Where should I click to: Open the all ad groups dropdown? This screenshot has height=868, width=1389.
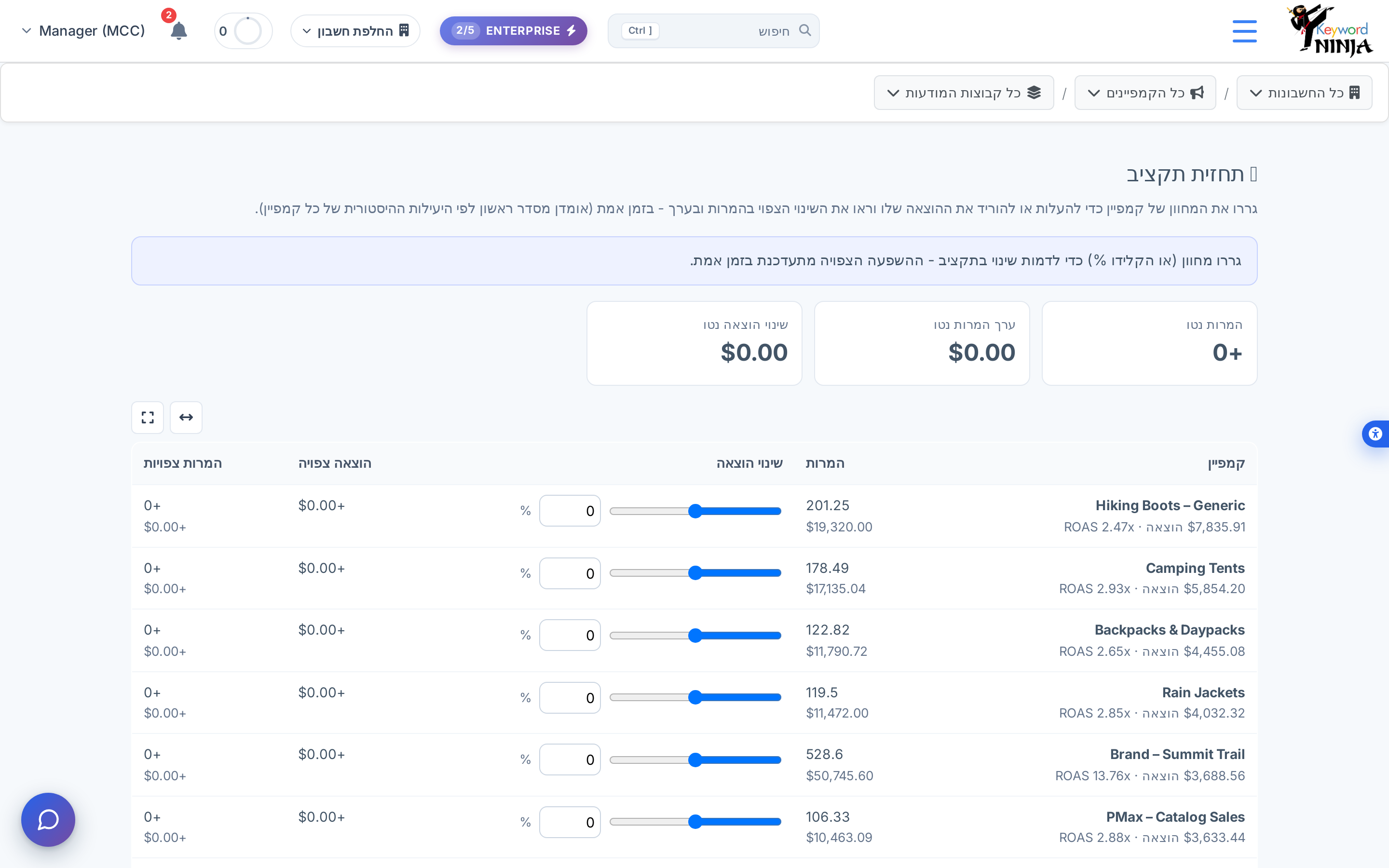(964, 93)
